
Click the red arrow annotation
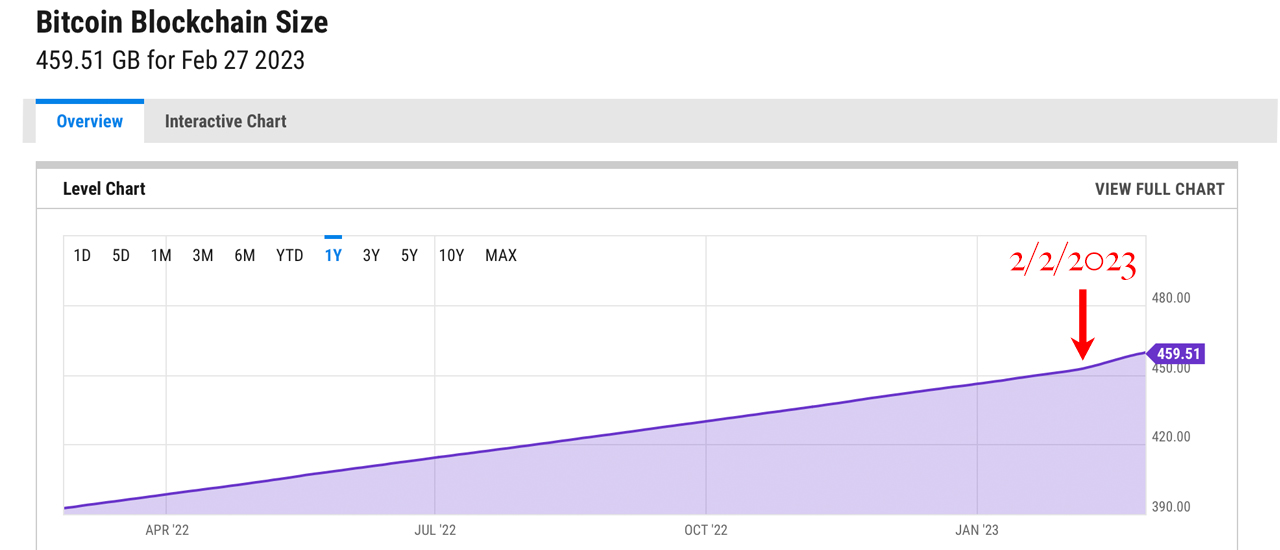1081,325
